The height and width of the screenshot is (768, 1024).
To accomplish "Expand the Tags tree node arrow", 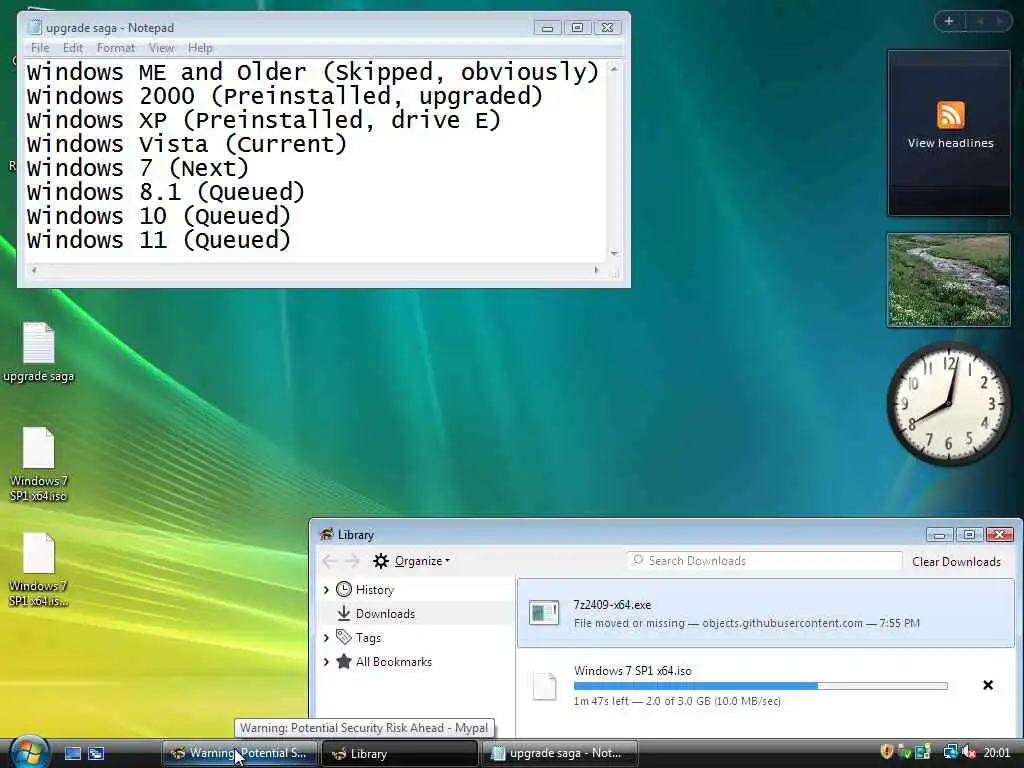I will pyautogui.click(x=326, y=638).
